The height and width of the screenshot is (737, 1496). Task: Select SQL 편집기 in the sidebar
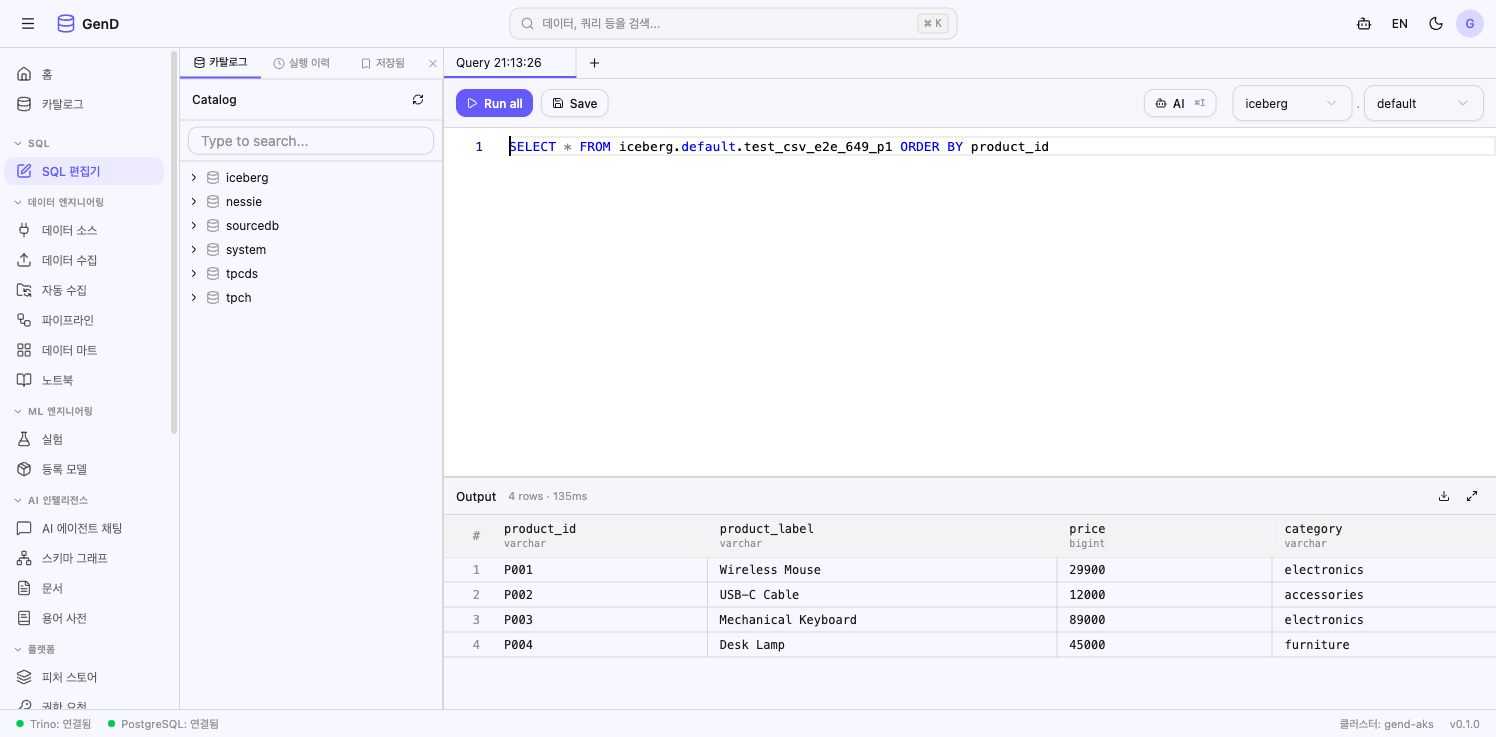click(x=84, y=171)
